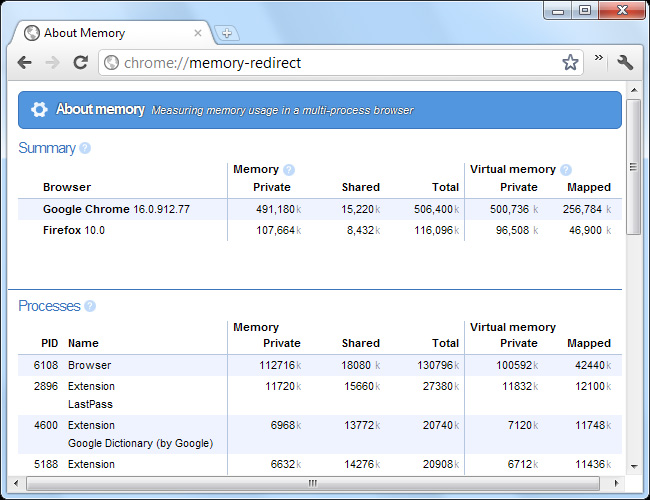Go back with the browser back arrow

pyautogui.click(x=25, y=63)
